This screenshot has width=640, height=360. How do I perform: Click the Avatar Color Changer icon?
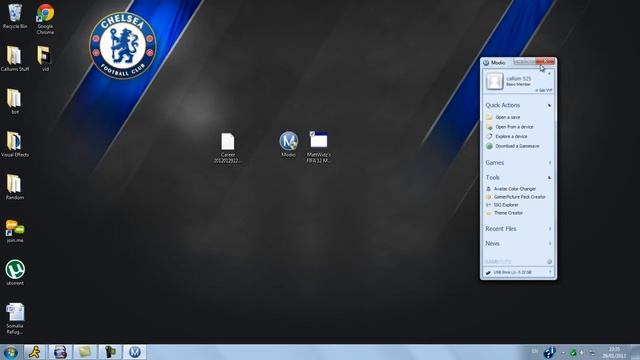click(489, 189)
